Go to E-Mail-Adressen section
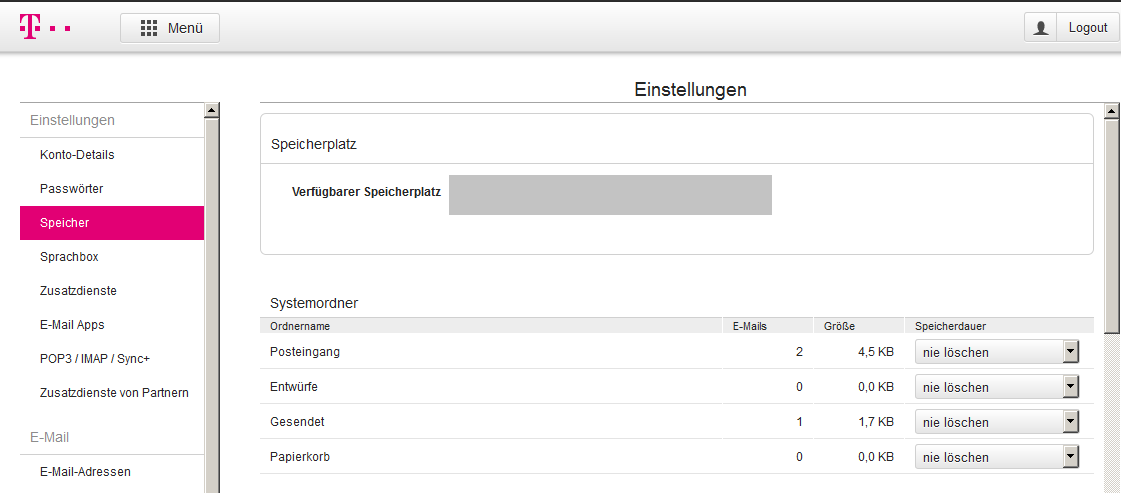Screen dimensions: 1121x493 pos(85,472)
